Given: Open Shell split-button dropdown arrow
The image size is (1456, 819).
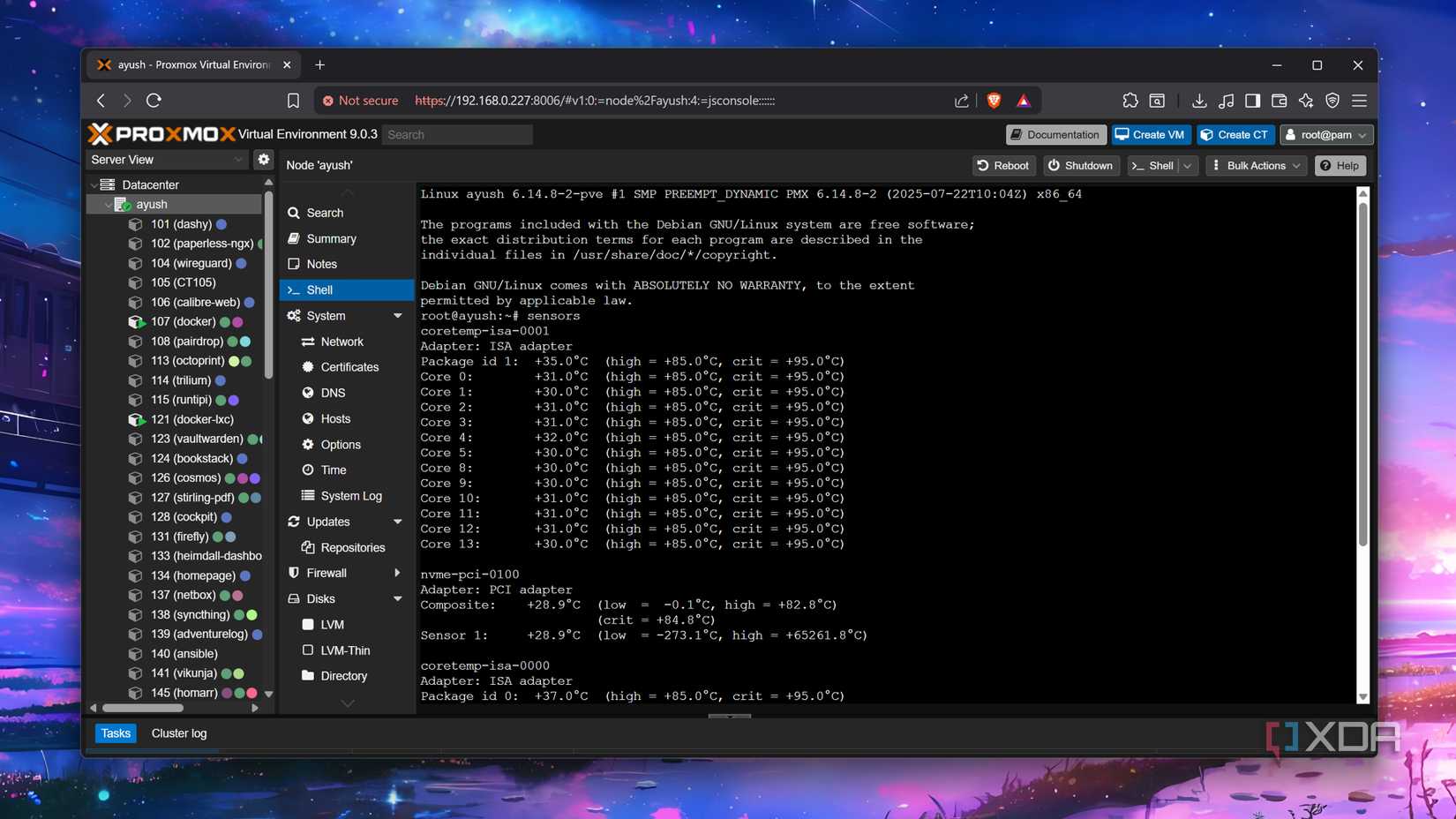Looking at the screenshot, I should tap(1188, 165).
